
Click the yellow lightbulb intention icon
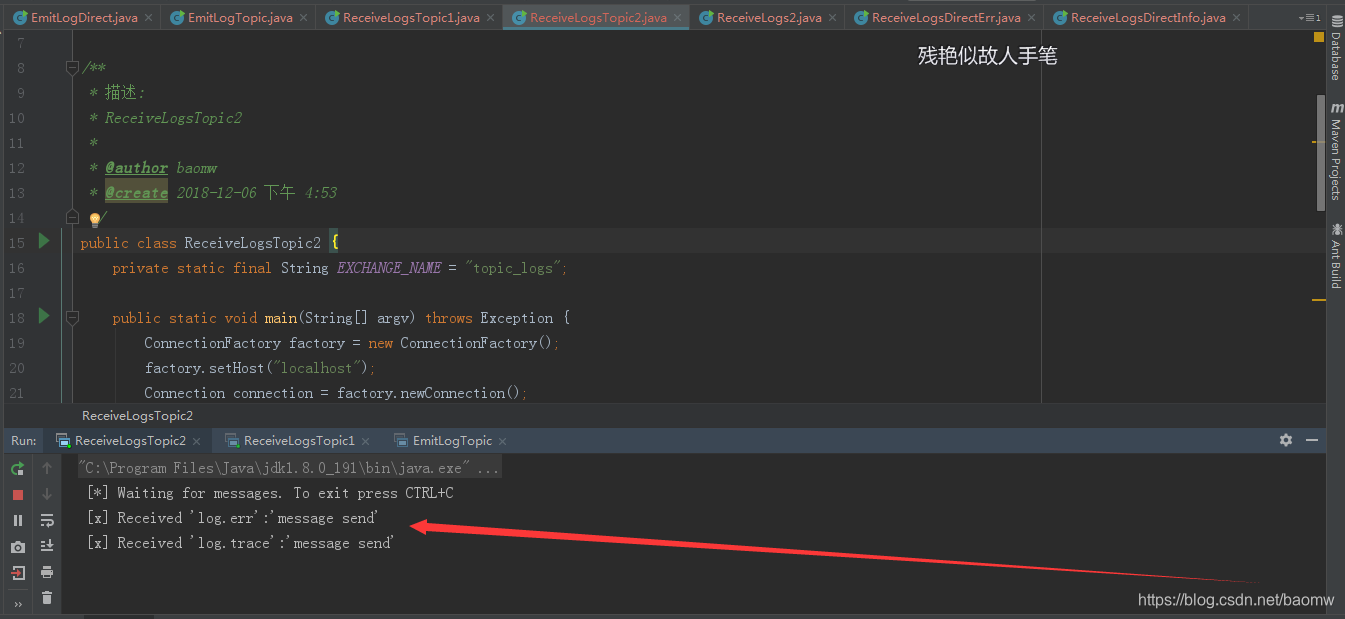[95, 219]
